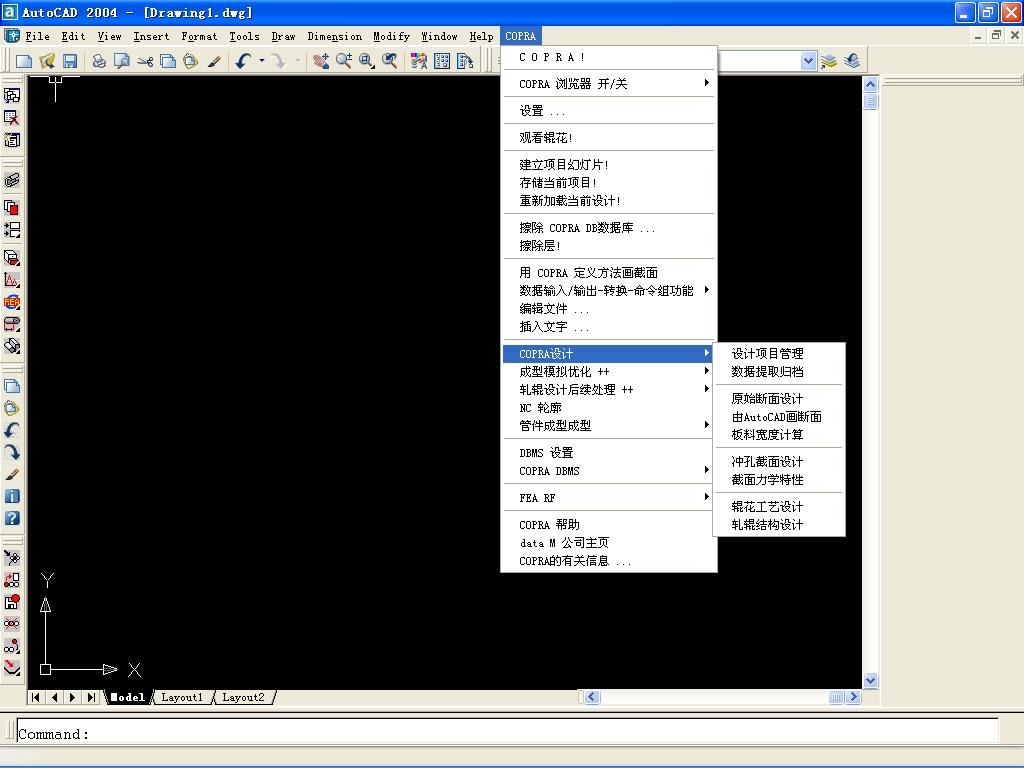Image resolution: width=1024 pixels, height=768 pixels.
Task: Click the Properties palette icon
Action: tap(419, 61)
